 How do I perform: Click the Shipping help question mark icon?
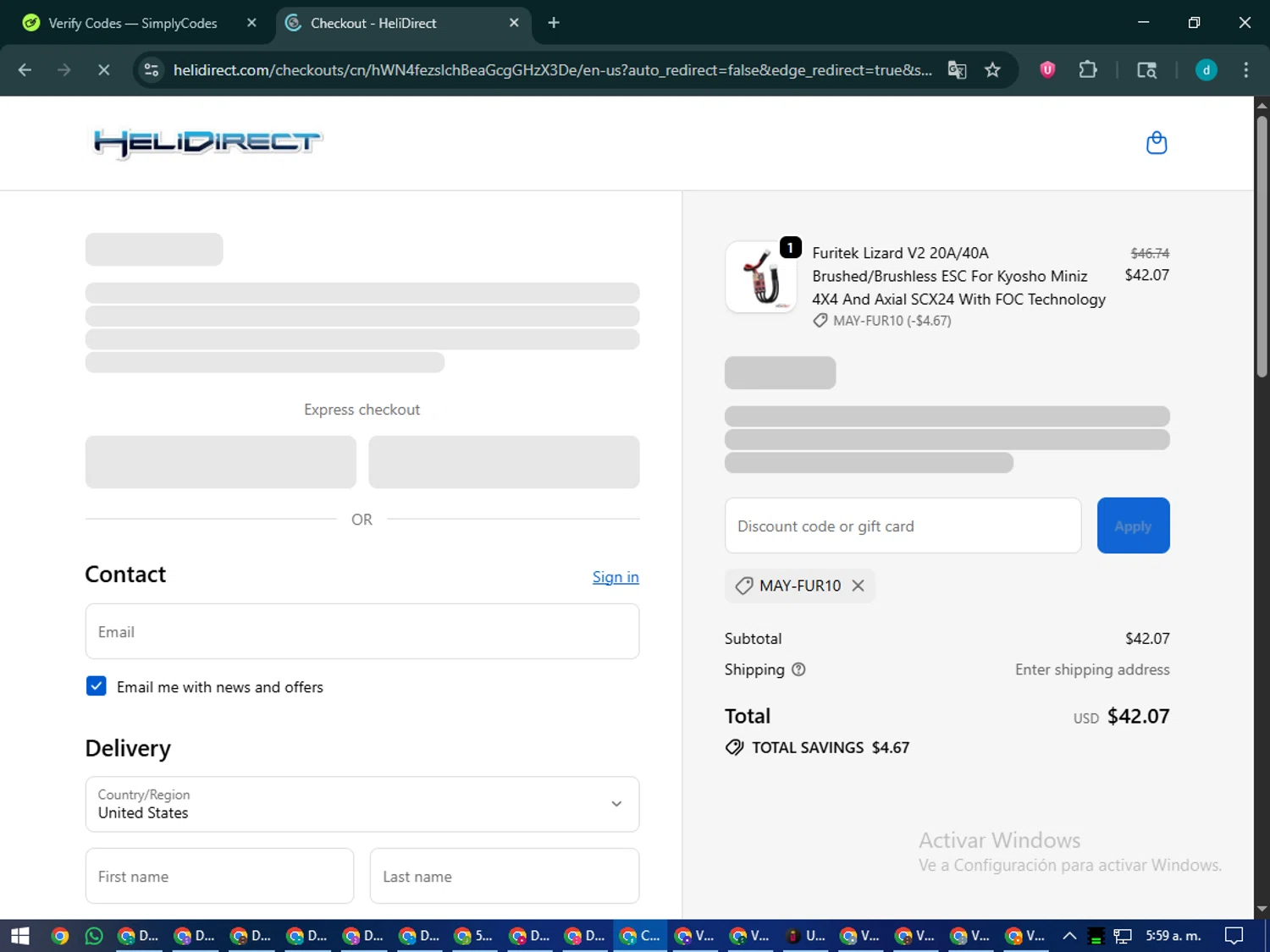tap(798, 669)
